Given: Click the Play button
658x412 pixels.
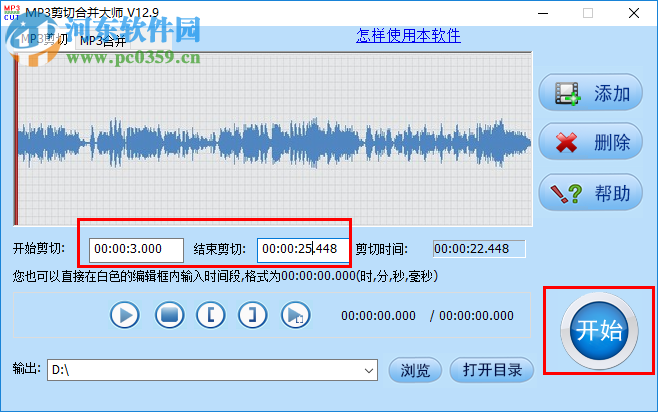Looking at the screenshot, I should [125, 315].
